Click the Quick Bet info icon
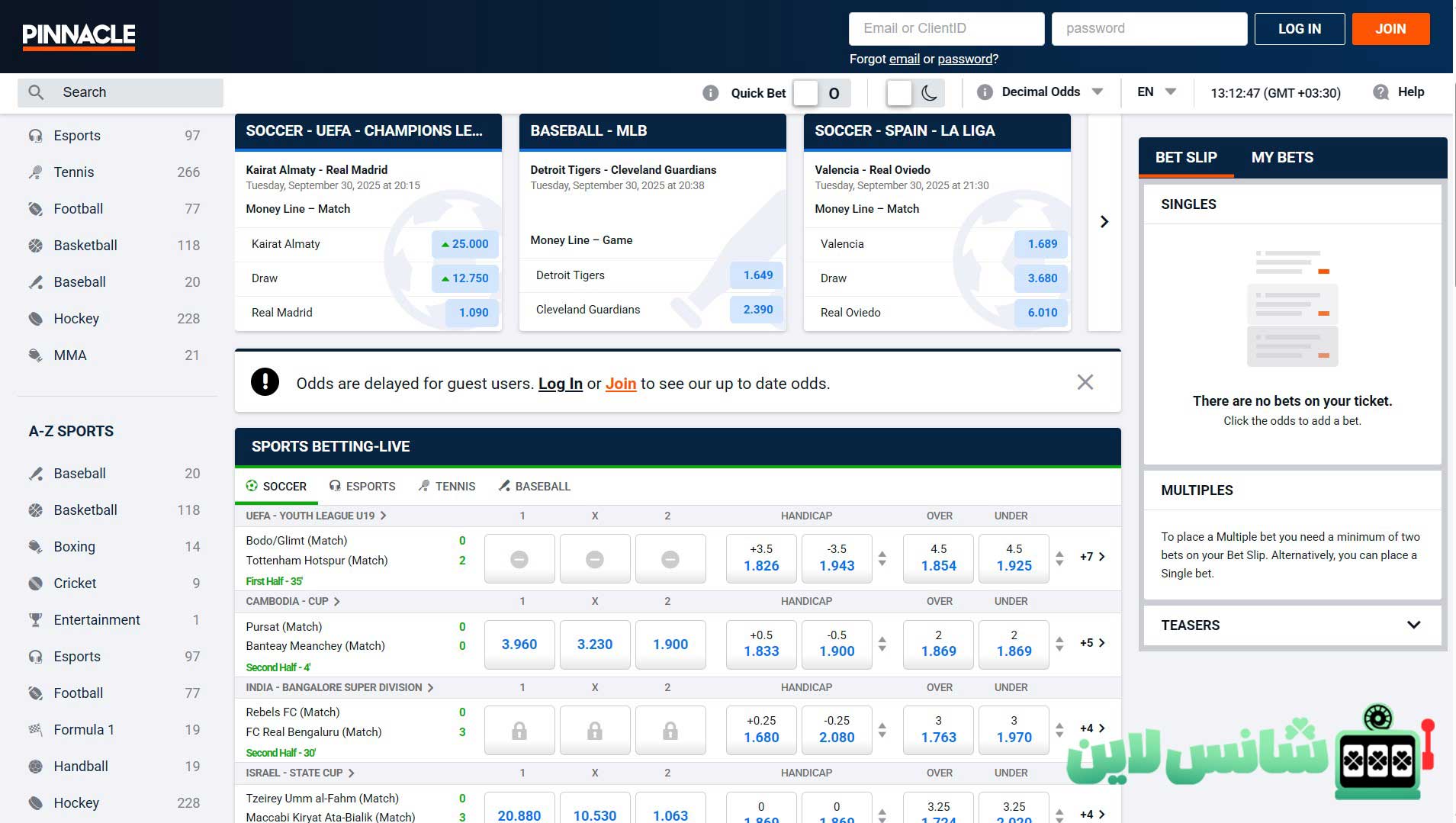1456x823 pixels. 710,93
